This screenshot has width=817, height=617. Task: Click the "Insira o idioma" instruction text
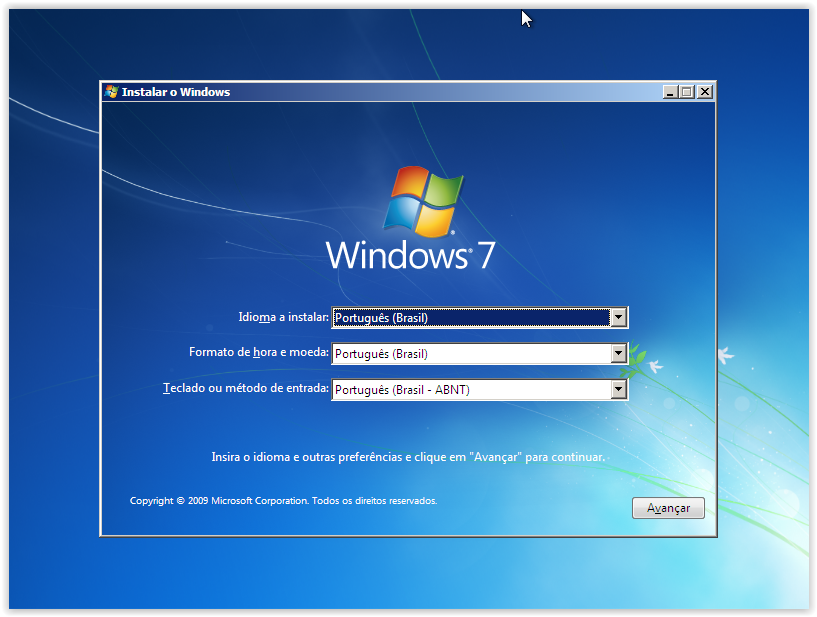tap(408, 457)
